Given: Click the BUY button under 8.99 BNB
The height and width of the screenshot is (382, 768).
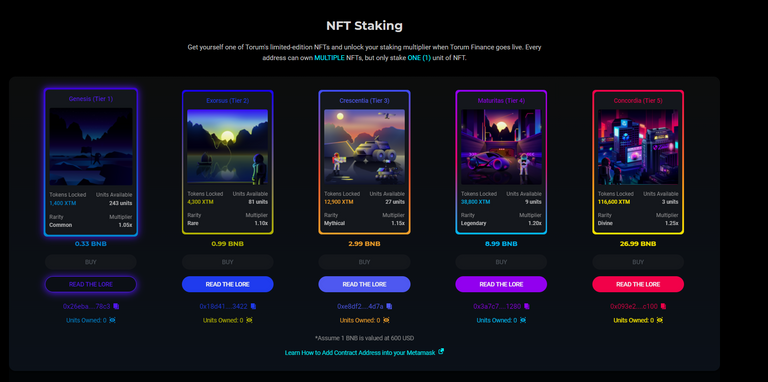Looking at the screenshot, I should 501,263.
